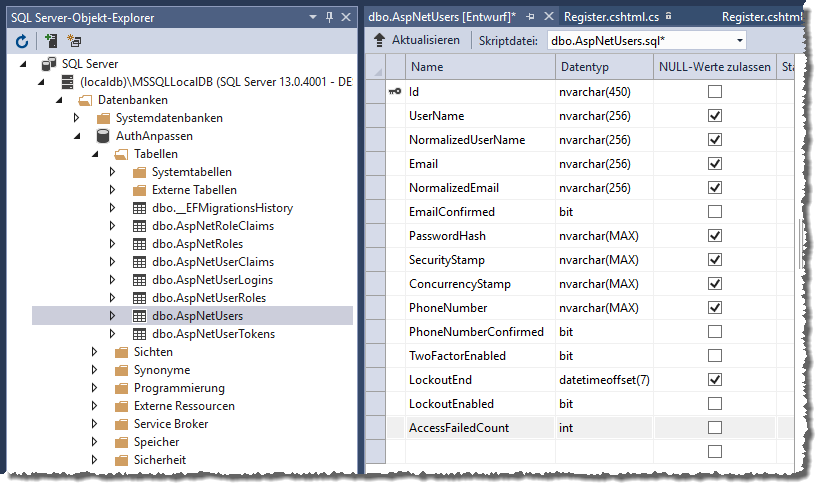Click the Datentyp column header
823x491 pixels.
pos(604,67)
